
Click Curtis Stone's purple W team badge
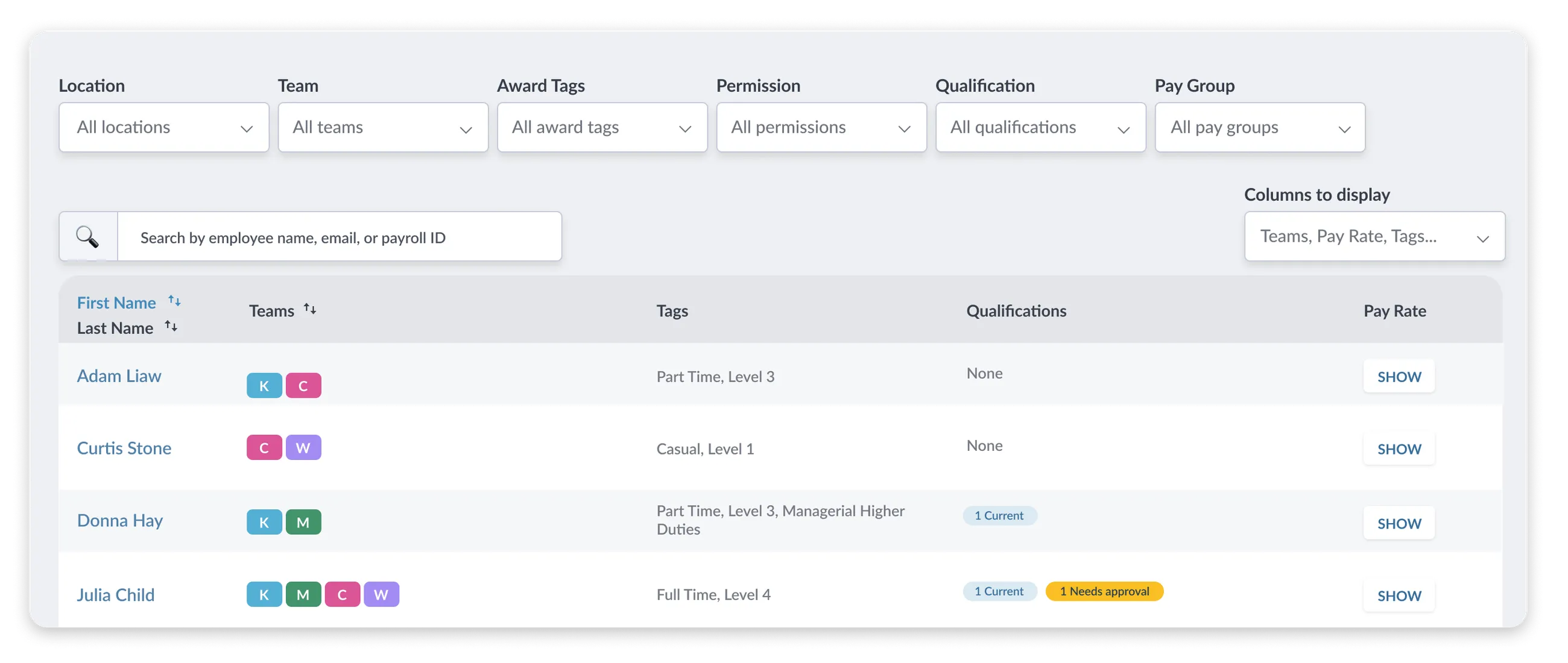pos(303,448)
